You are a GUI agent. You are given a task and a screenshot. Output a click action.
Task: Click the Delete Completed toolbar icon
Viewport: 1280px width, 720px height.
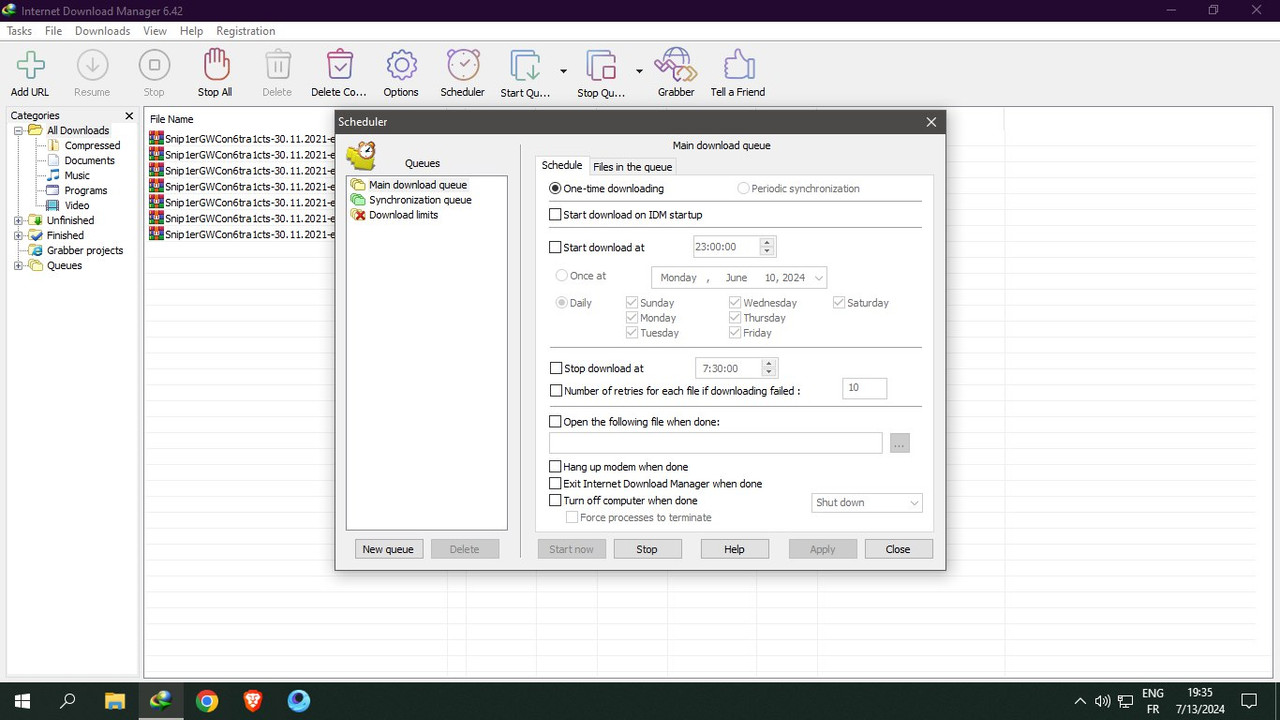point(339,66)
